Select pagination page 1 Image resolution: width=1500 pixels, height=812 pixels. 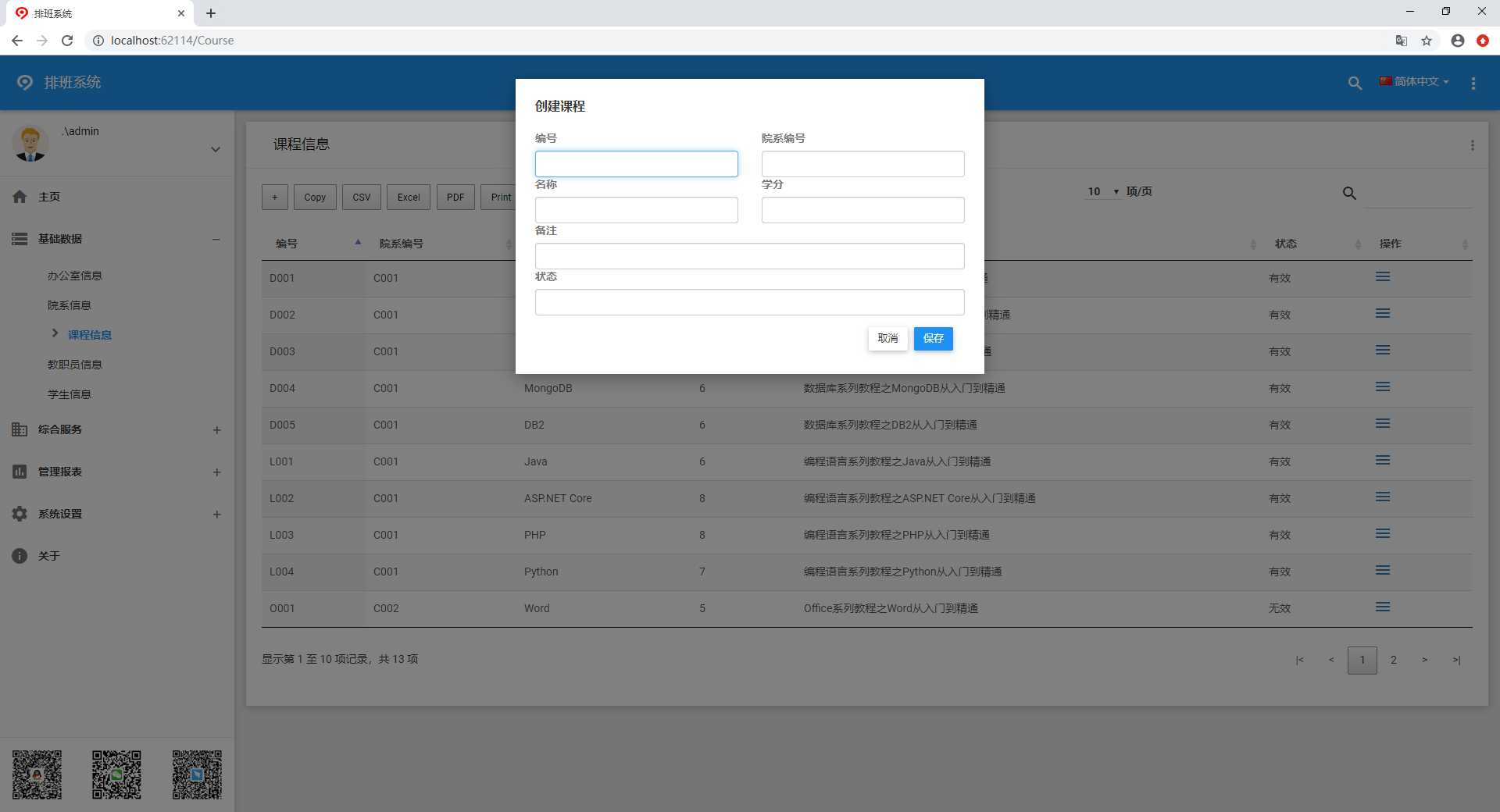point(1362,661)
